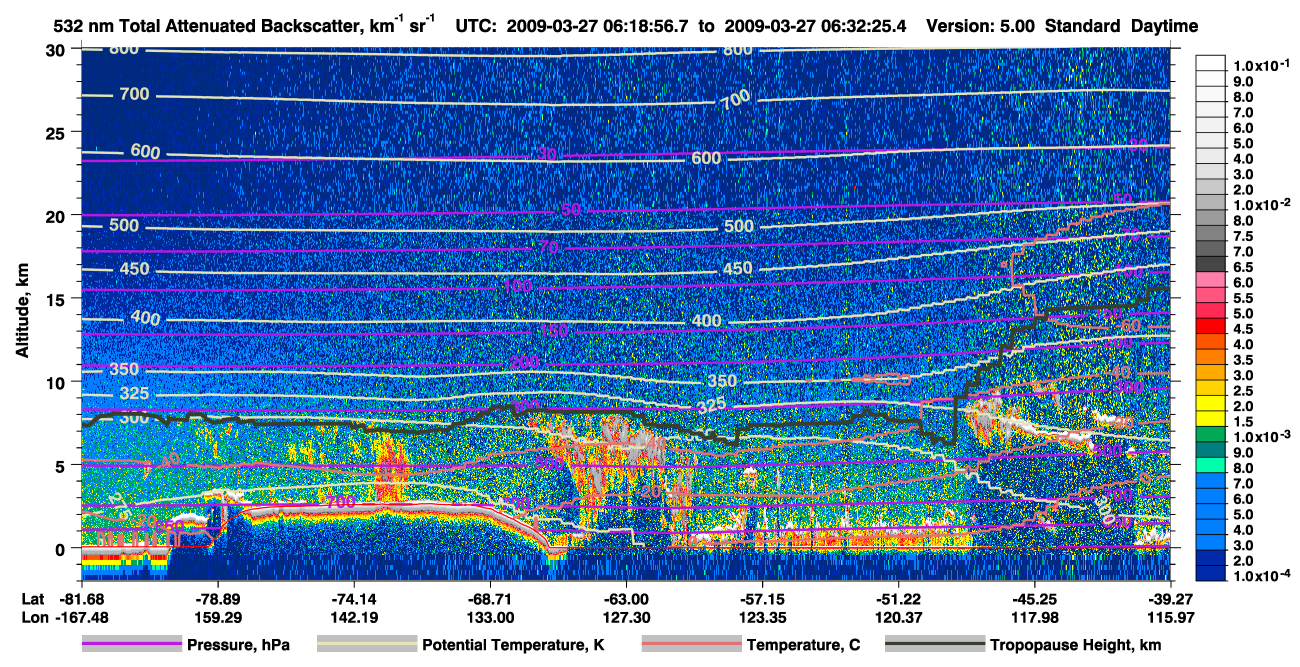Click the 'Pressure, hPa' legend label
Screen dimensions: 1300x667
pos(238,645)
